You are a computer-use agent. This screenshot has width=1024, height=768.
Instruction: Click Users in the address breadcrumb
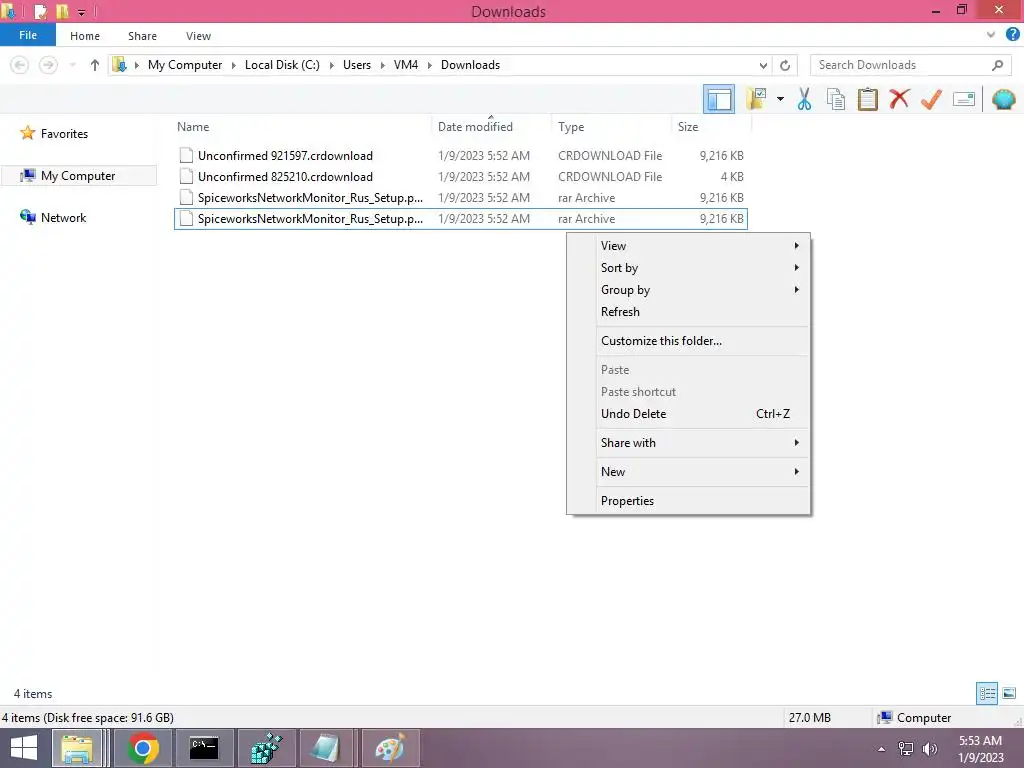click(357, 65)
